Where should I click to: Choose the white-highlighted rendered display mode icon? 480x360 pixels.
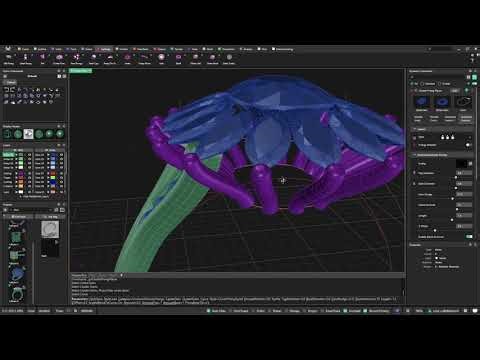28,134
